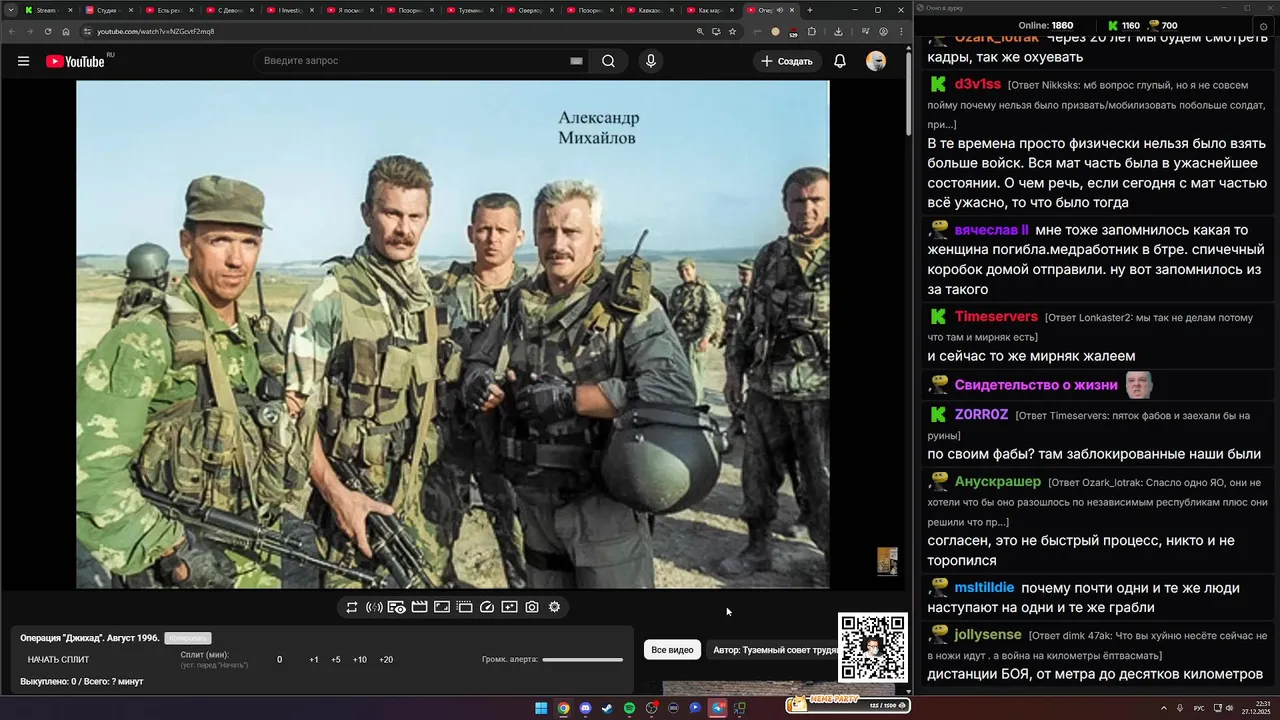Click username 'd3v1ss' in chat

tap(978, 84)
